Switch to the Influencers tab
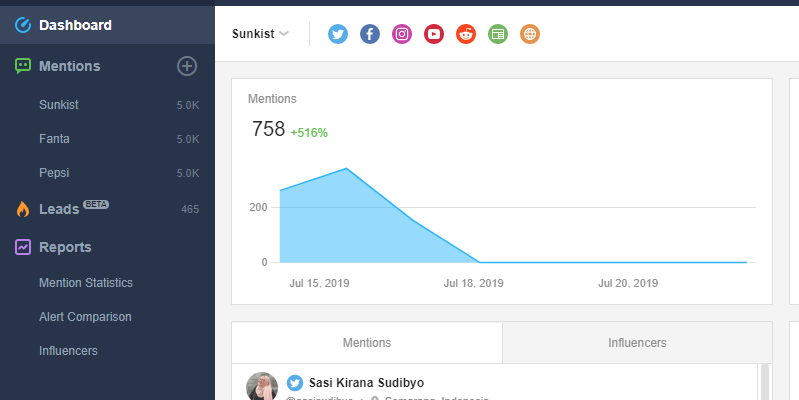The width and height of the screenshot is (799, 400). (637, 343)
